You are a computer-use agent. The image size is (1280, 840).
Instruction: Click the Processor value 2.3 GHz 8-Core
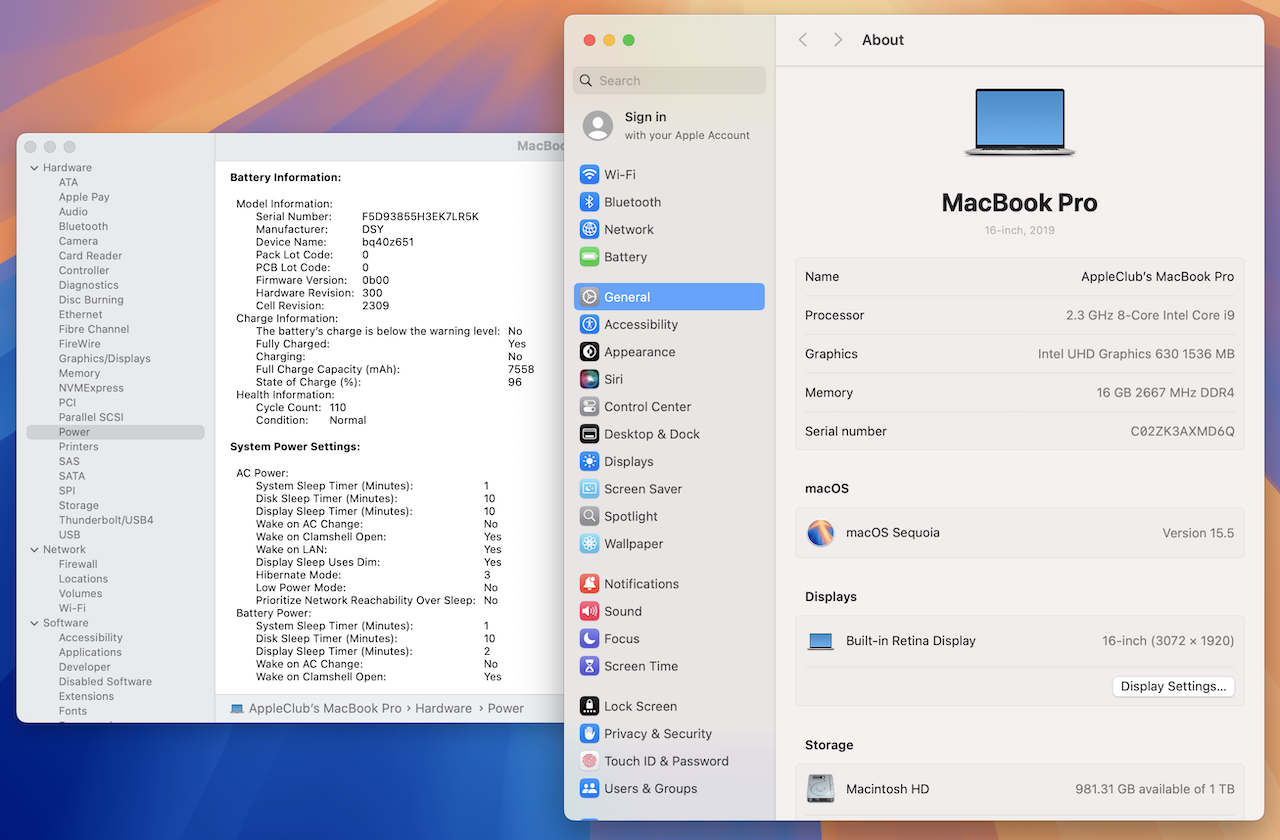coord(1150,316)
